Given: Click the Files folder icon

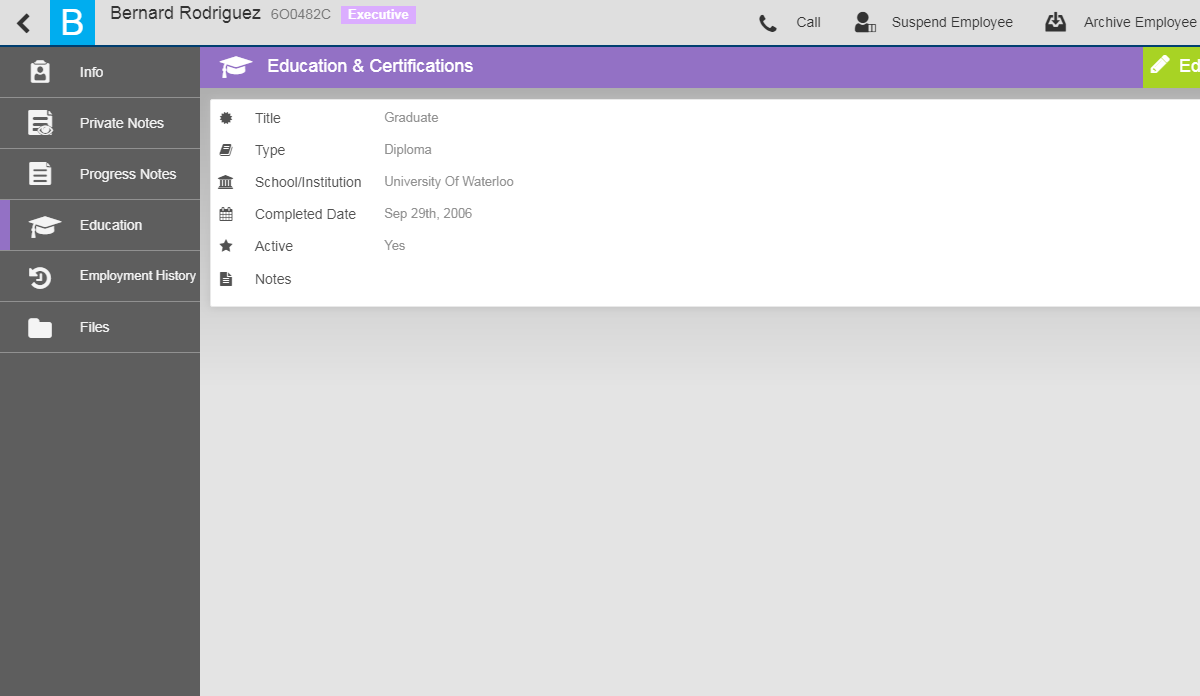Looking at the screenshot, I should click(40, 328).
